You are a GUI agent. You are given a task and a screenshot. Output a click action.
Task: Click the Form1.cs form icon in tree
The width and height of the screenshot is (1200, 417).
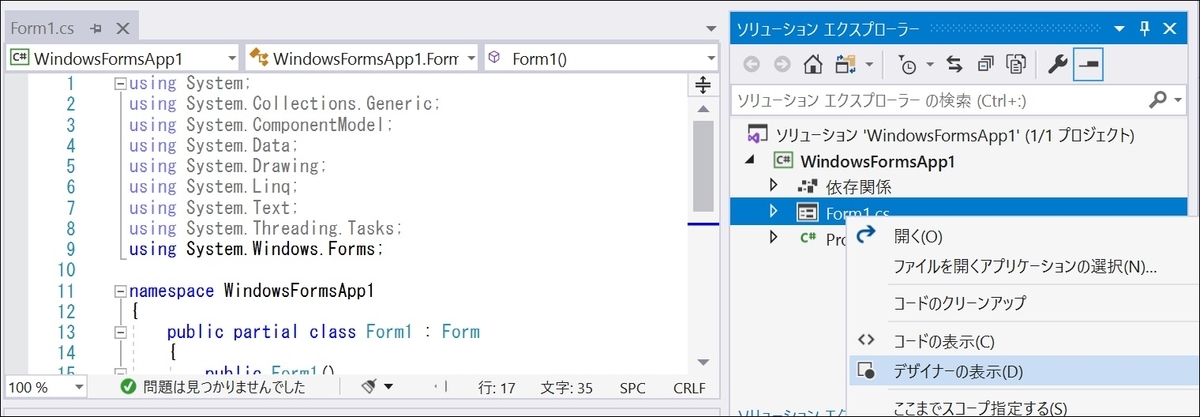pyautogui.click(x=807, y=212)
